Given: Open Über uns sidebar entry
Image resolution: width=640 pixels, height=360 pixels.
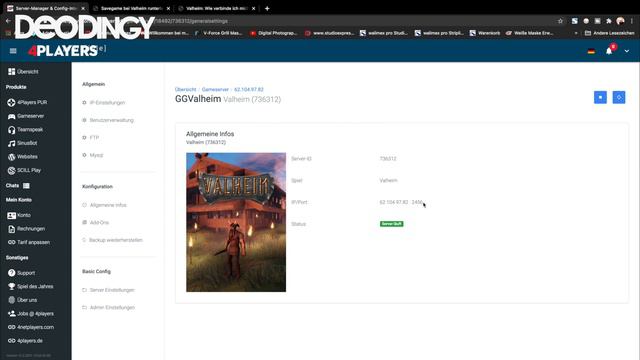Looking at the screenshot, I should [x=22, y=300].
